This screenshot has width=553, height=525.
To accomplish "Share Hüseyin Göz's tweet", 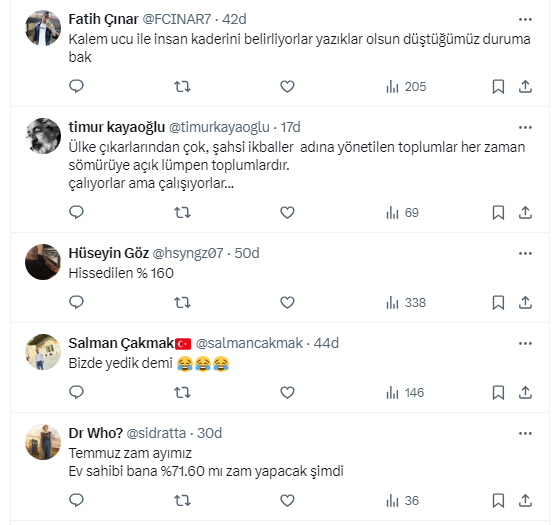I will (x=525, y=303).
